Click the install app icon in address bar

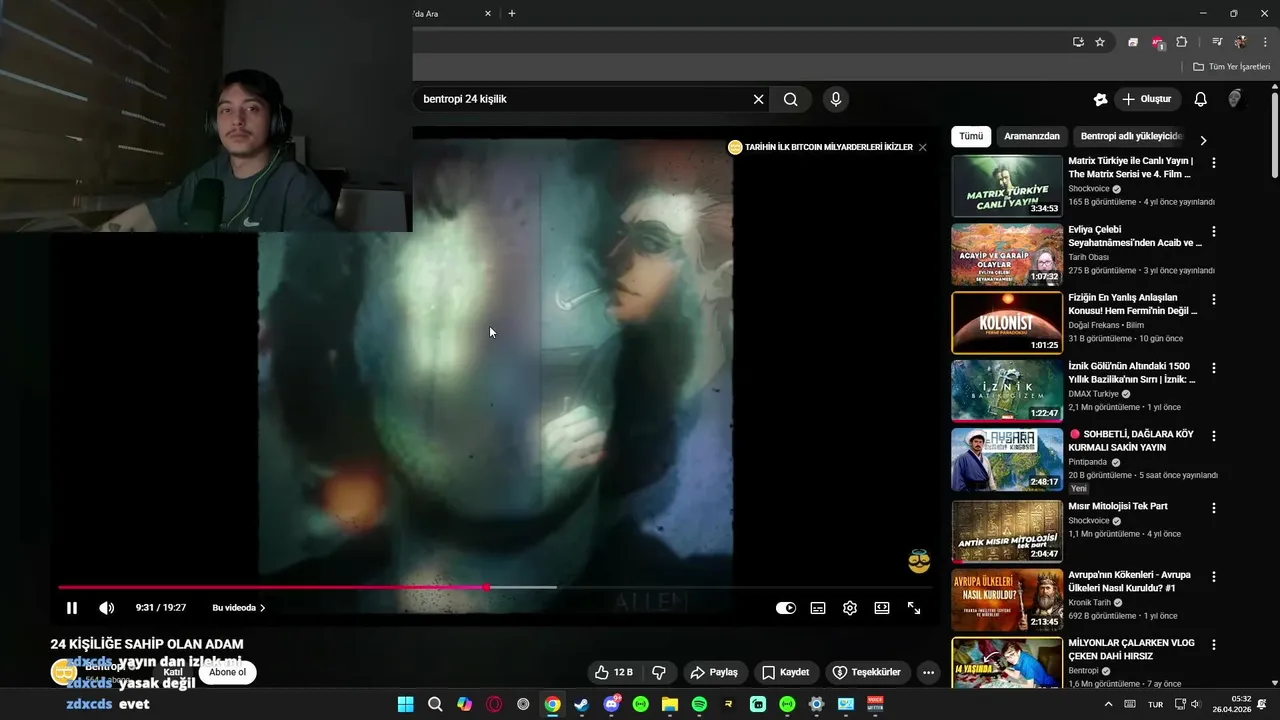pos(1078,42)
